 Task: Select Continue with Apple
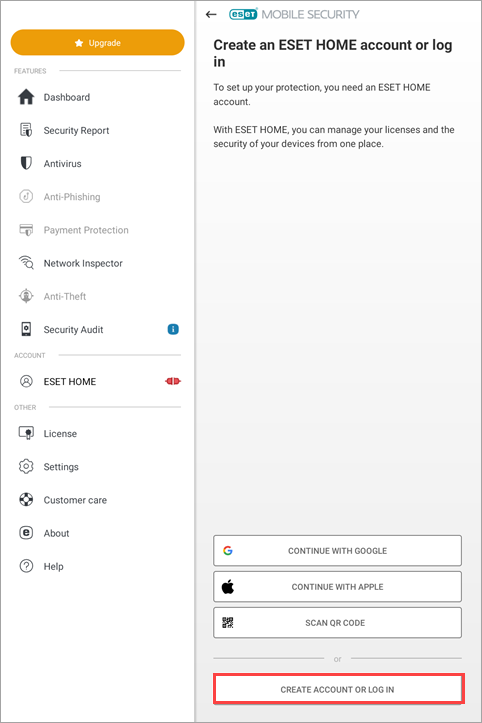[x=337, y=587]
